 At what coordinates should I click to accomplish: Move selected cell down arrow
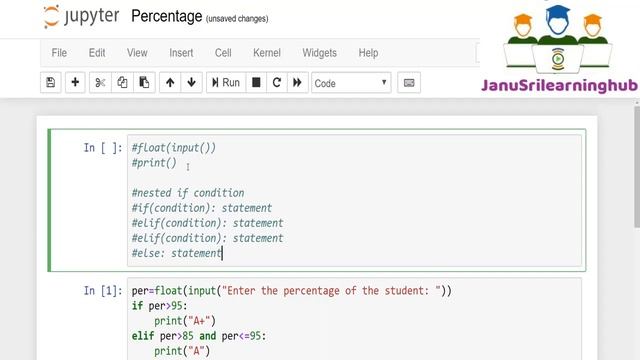coord(191,82)
